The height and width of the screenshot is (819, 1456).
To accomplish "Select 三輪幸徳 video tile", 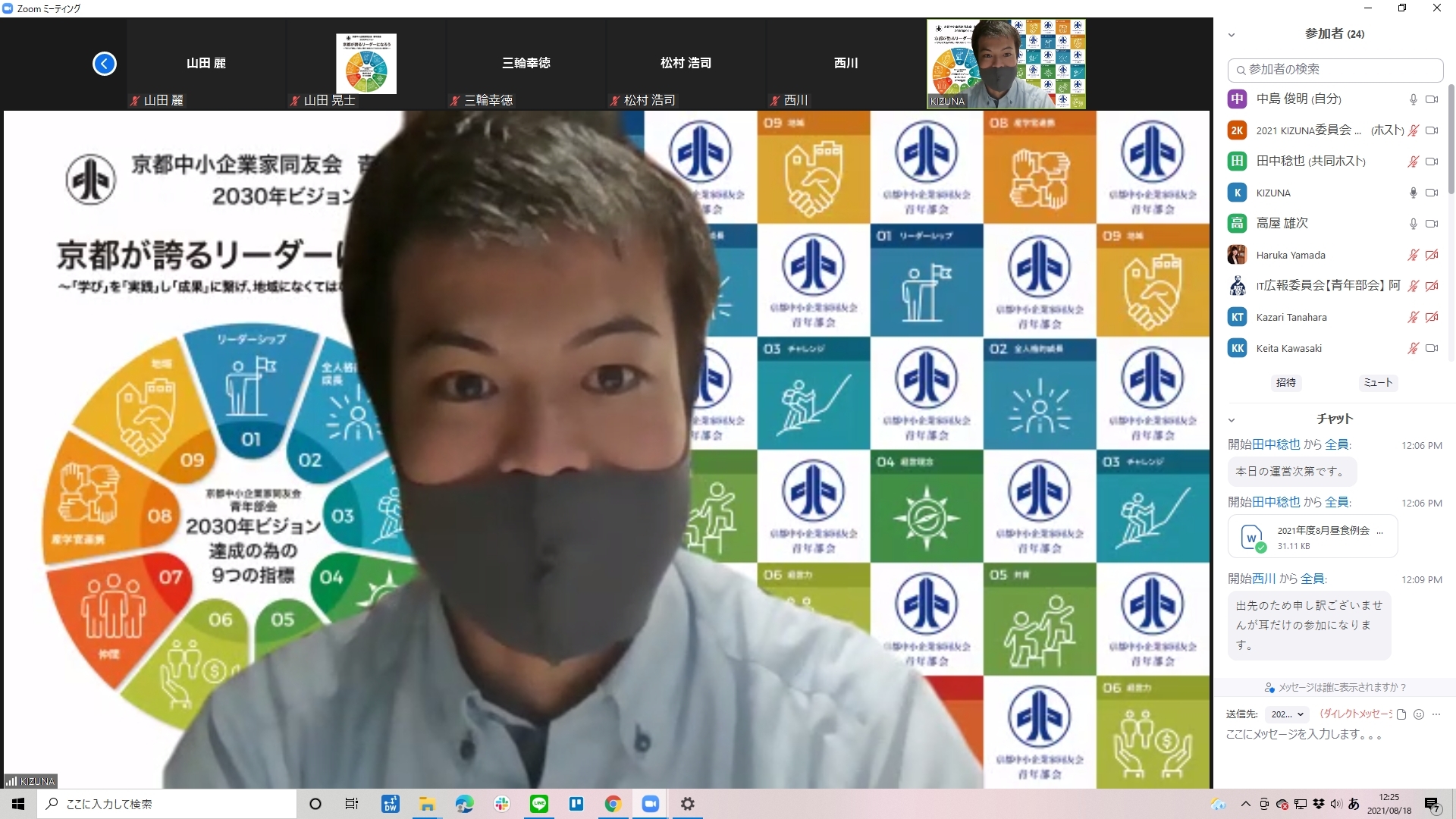I will coord(526,64).
